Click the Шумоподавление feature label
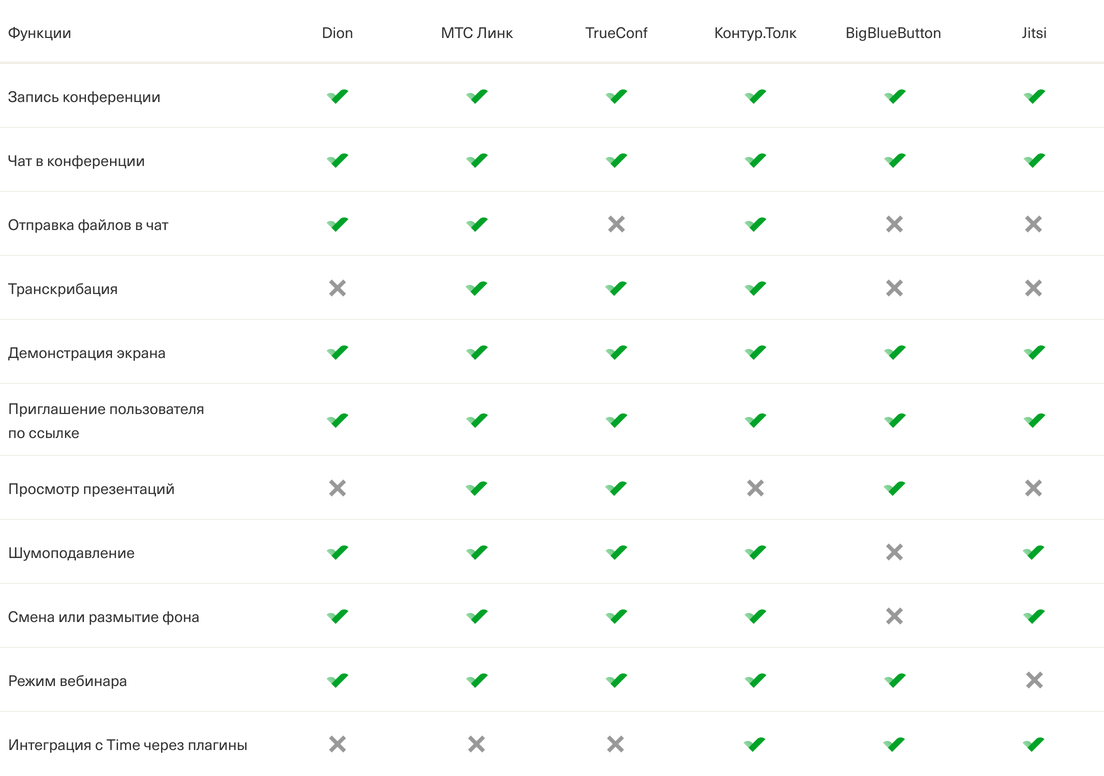The height and width of the screenshot is (776, 1104). (71, 553)
